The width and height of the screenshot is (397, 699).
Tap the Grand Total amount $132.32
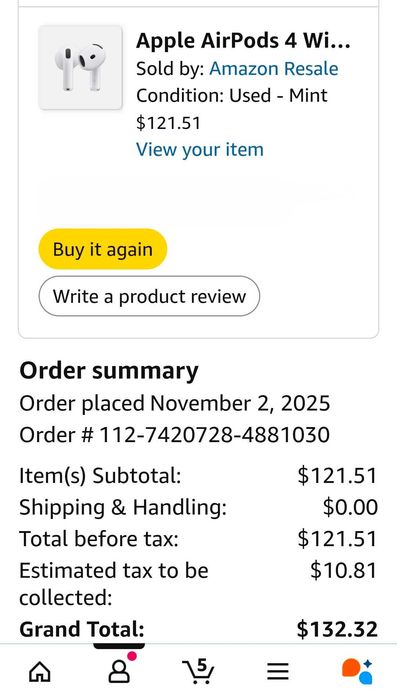point(337,629)
